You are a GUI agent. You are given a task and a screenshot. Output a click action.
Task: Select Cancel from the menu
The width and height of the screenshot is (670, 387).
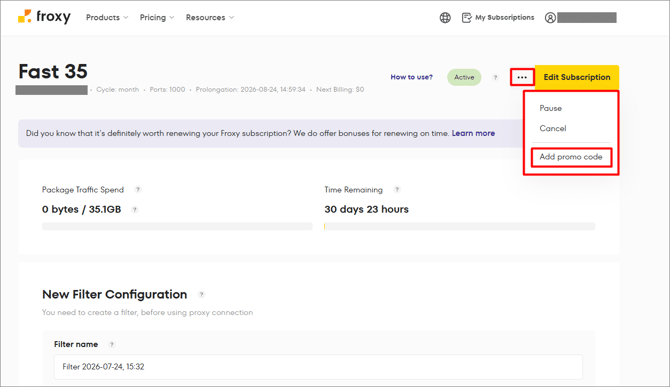point(552,128)
